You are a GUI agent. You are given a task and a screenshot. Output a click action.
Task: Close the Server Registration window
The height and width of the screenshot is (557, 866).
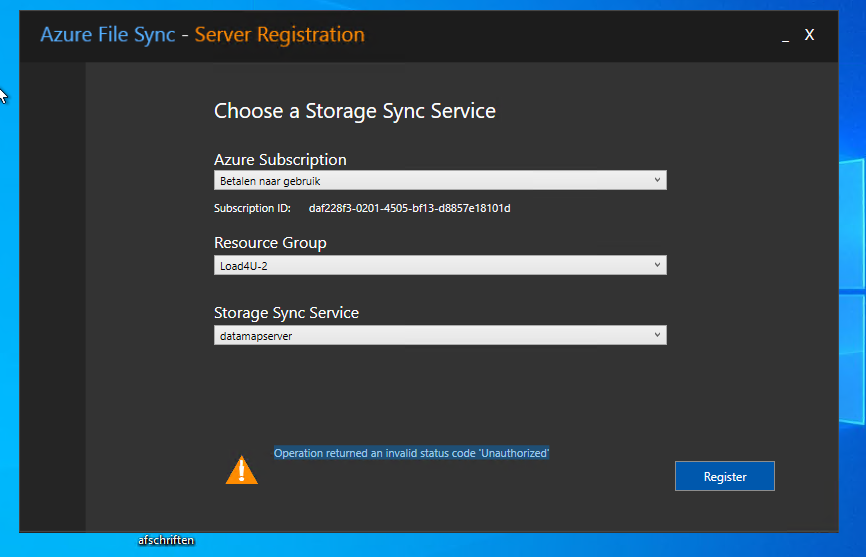809,35
